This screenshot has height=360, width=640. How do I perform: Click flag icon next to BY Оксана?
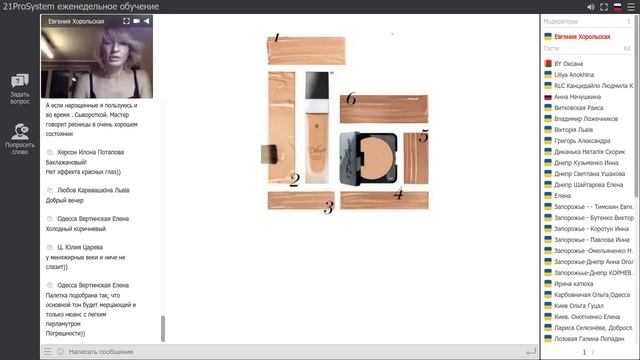click(548, 64)
